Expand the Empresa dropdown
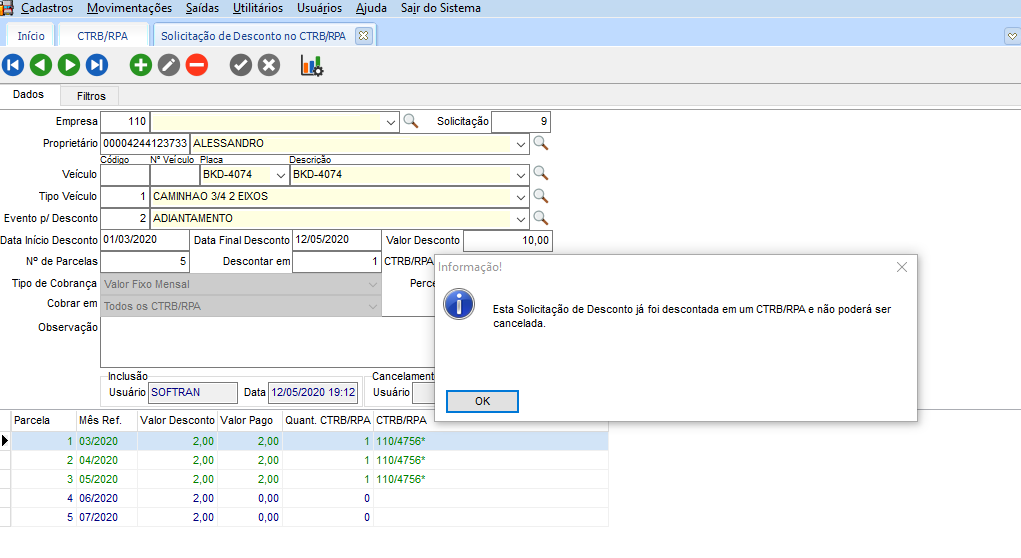 (390, 122)
